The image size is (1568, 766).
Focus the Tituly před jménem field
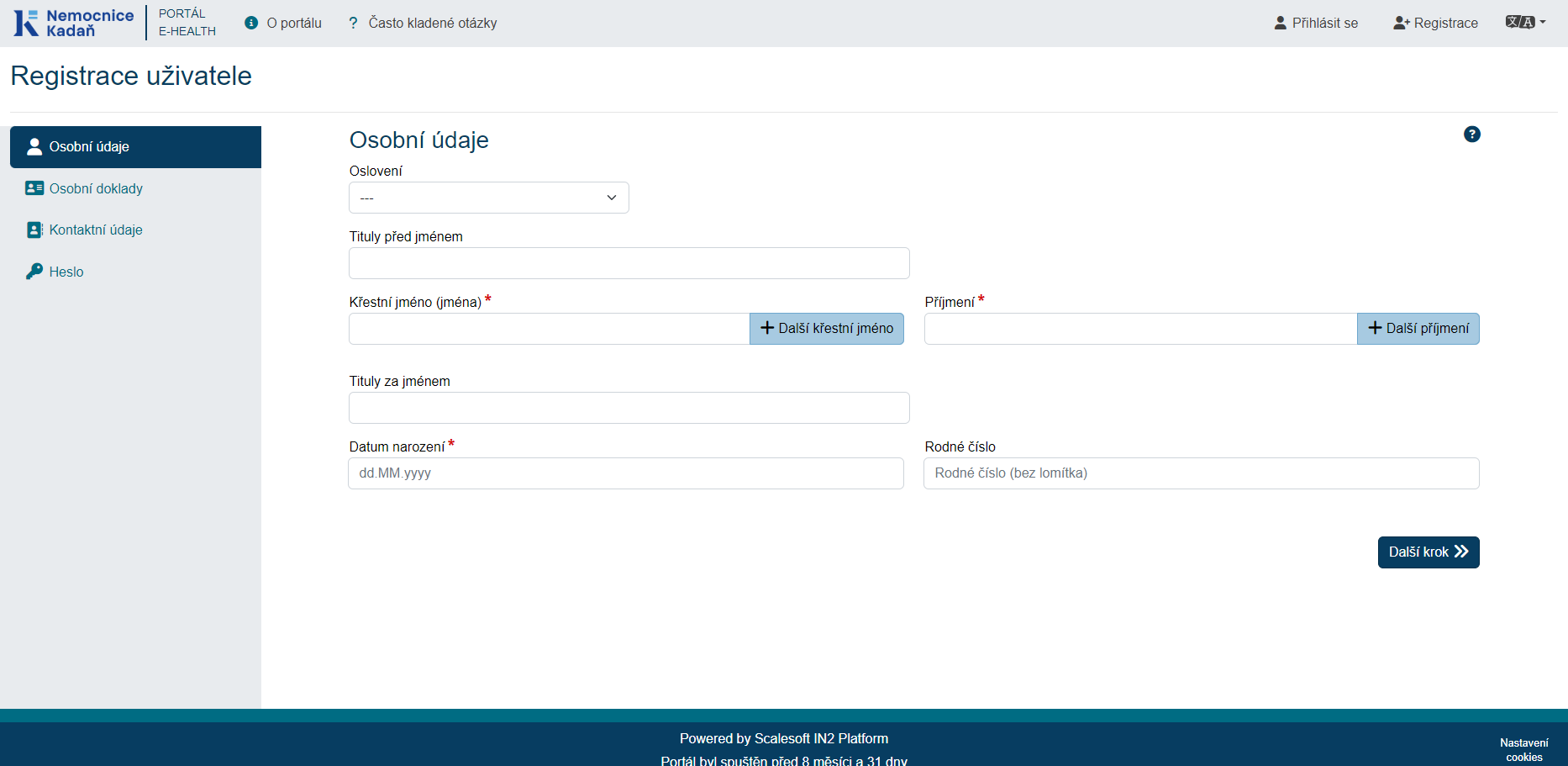click(x=629, y=263)
